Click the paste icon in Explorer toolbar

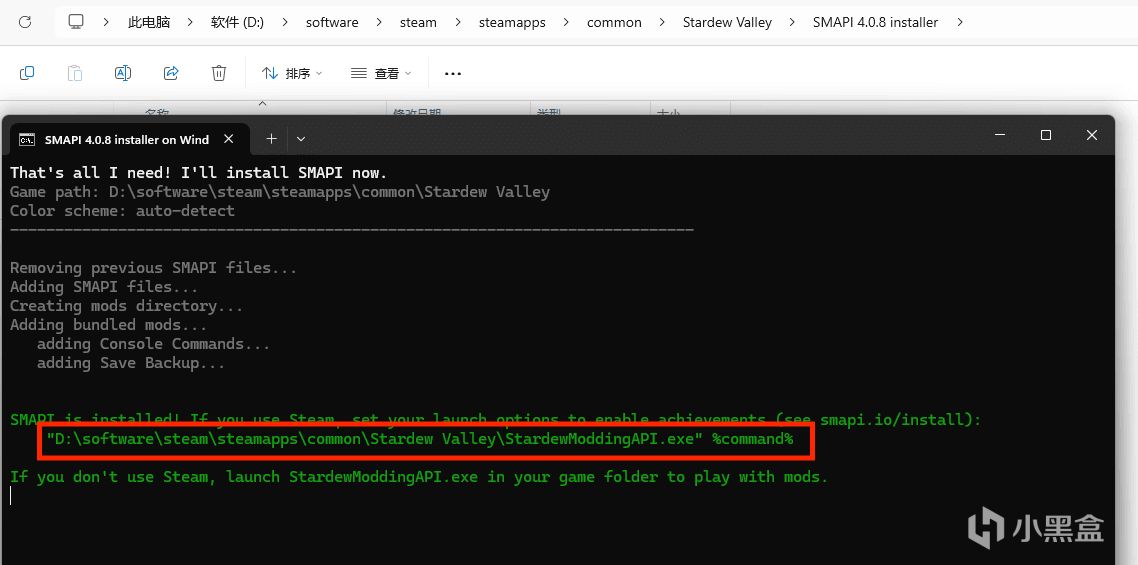coord(75,73)
